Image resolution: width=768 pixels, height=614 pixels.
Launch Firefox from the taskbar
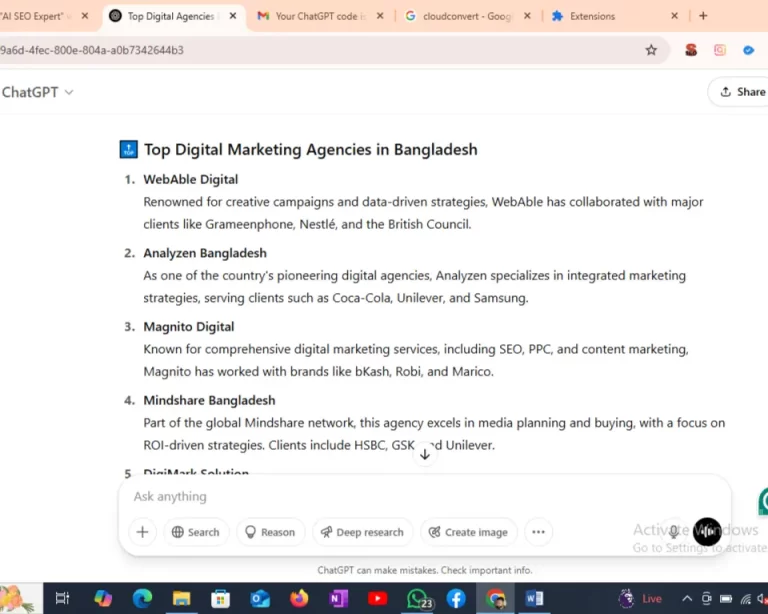[299, 598]
